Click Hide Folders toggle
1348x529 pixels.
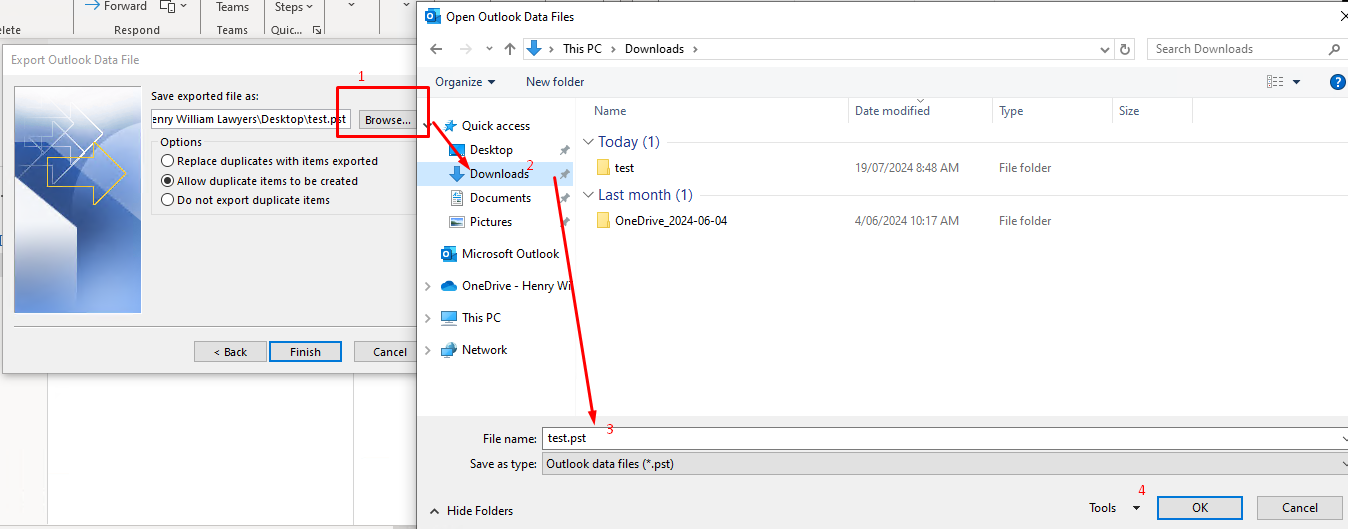click(x=471, y=511)
